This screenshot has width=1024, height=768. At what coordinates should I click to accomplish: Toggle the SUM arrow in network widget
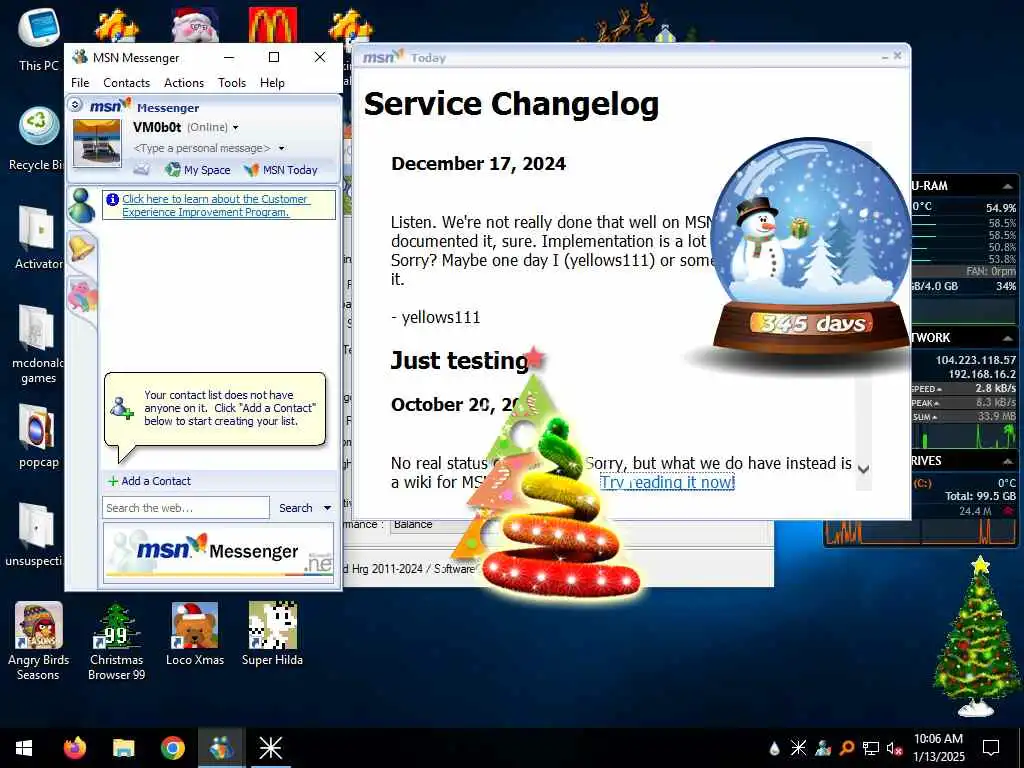[x=935, y=417]
